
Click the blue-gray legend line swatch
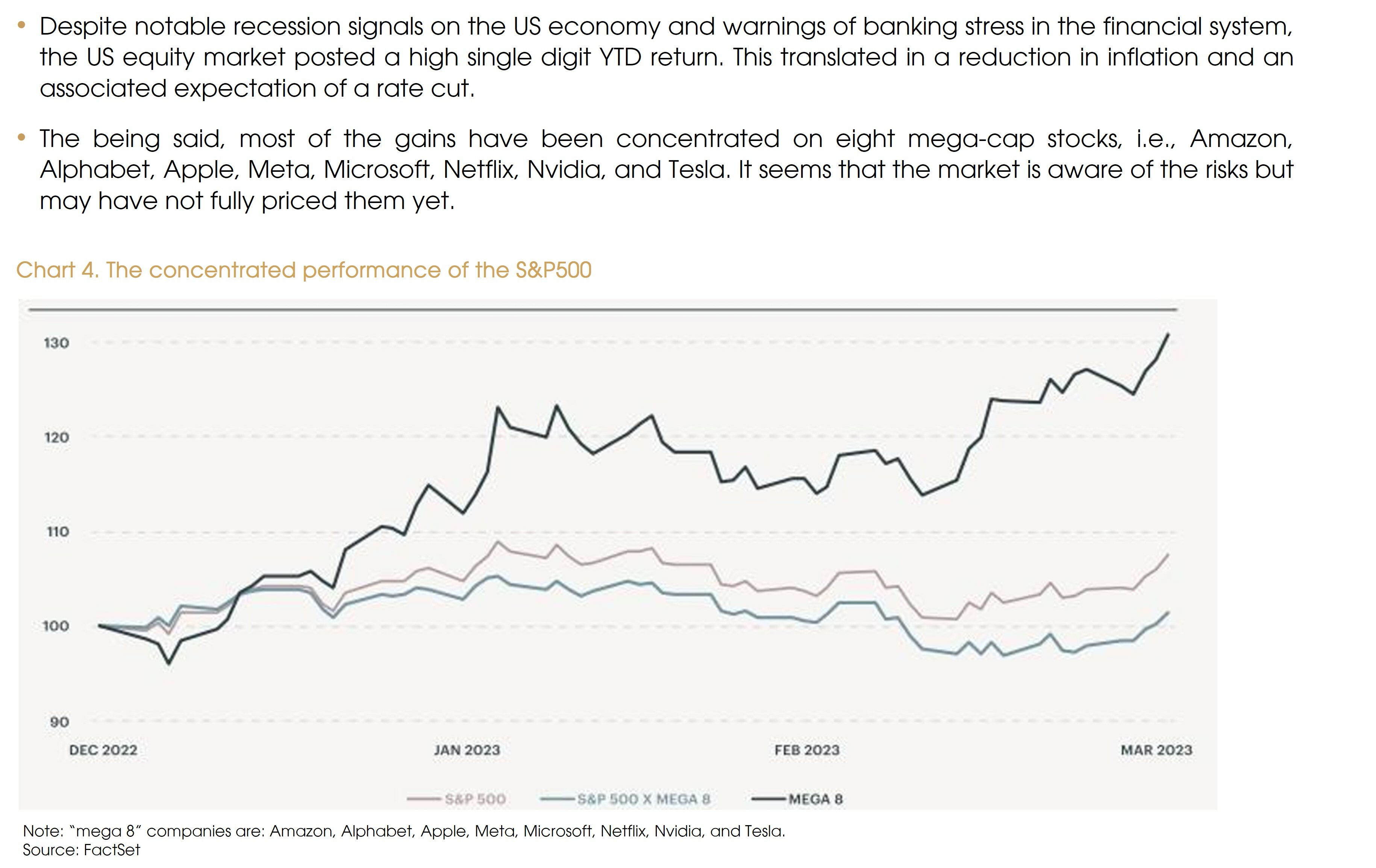point(557,799)
